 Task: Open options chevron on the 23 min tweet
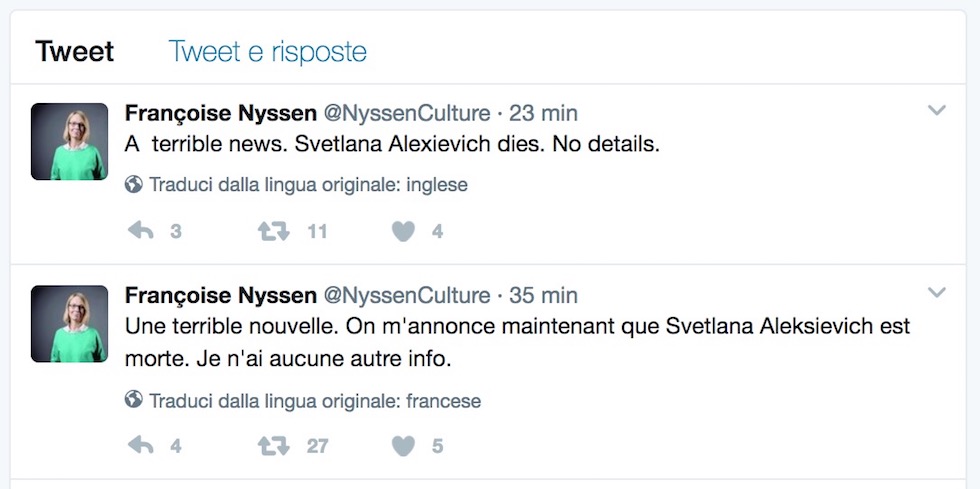tap(936, 110)
